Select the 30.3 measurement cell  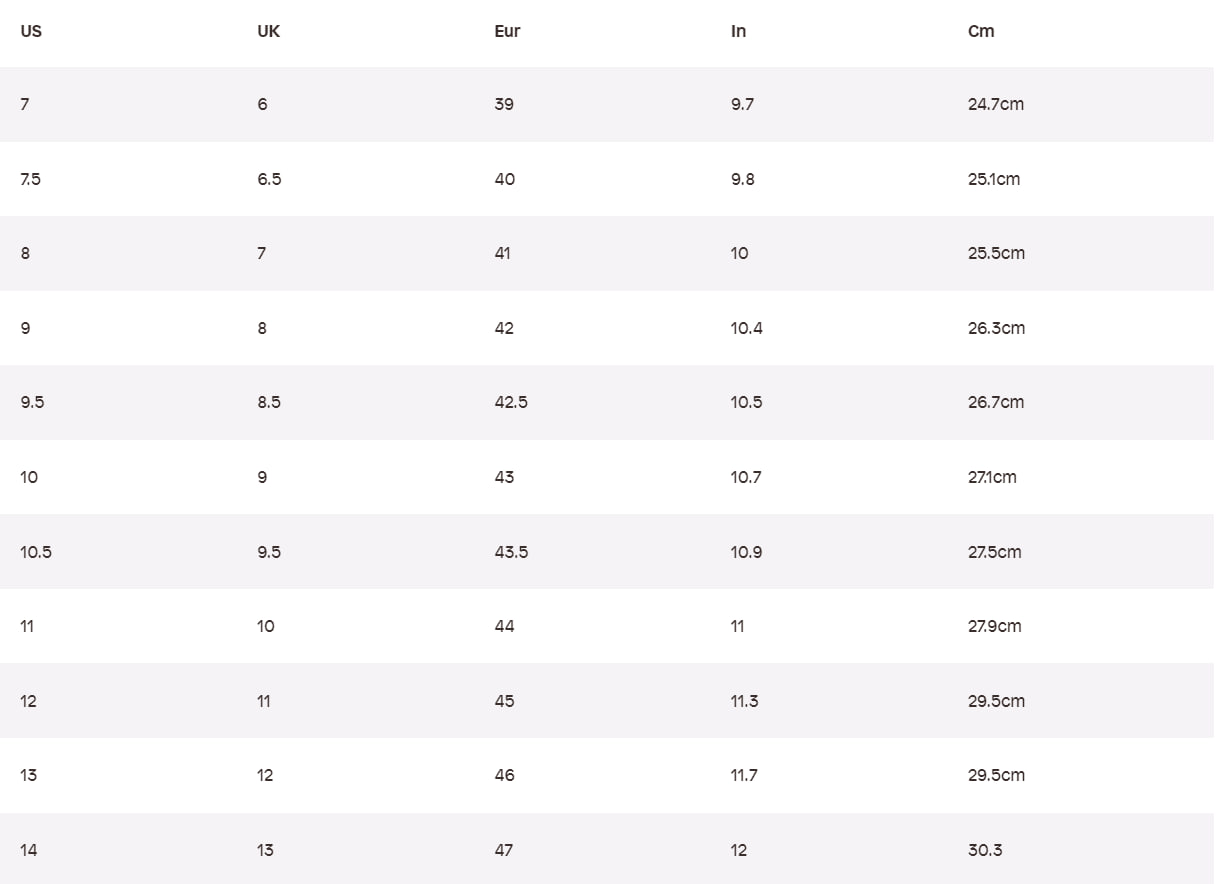pos(985,850)
